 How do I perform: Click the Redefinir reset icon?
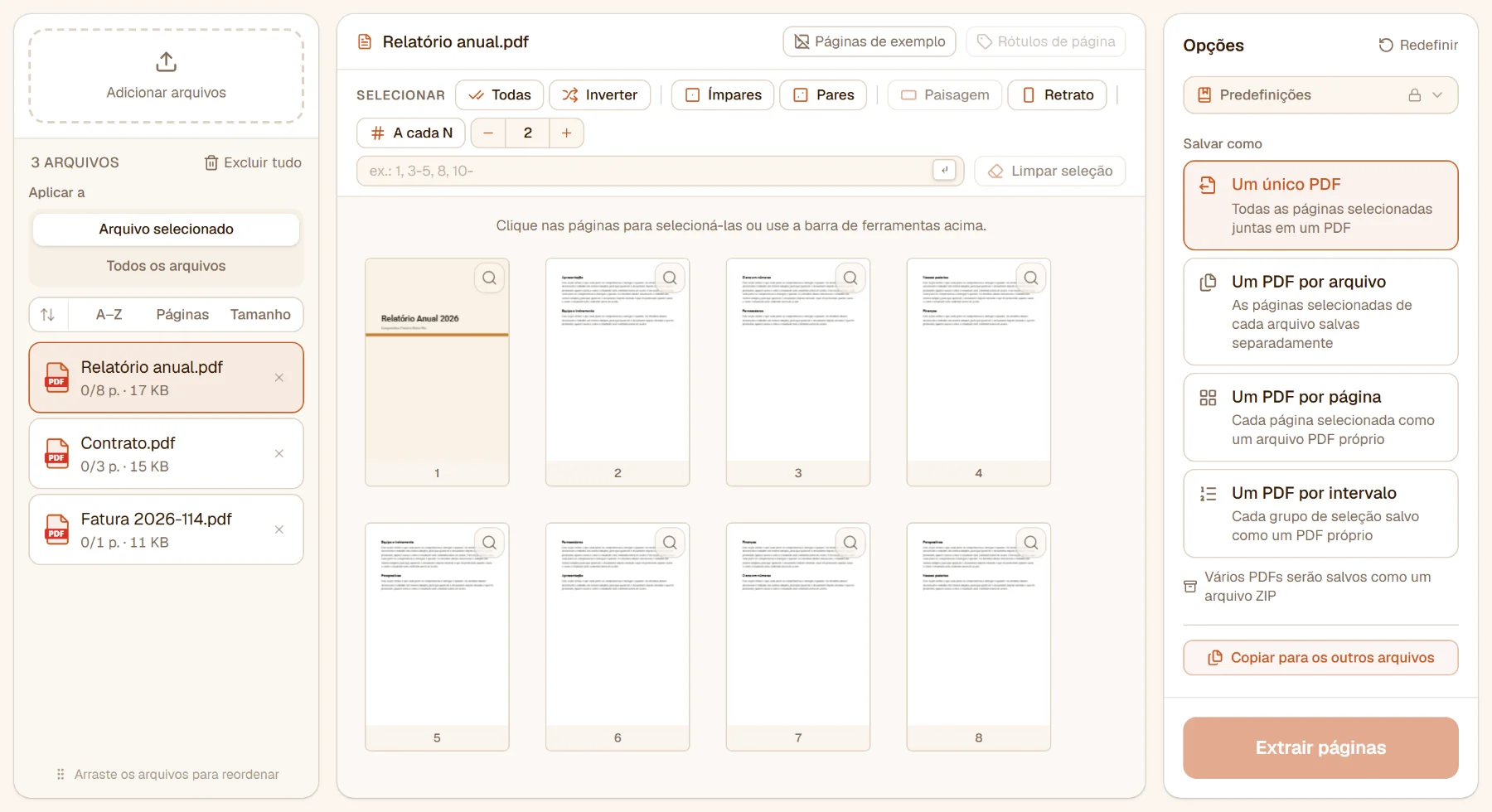coord(1386,45)
